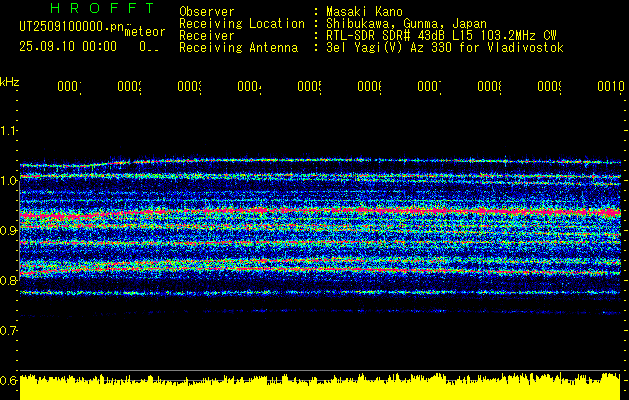
Task: Click the date 25.09.10 00:00 text
Action: [x=68, y=46]
